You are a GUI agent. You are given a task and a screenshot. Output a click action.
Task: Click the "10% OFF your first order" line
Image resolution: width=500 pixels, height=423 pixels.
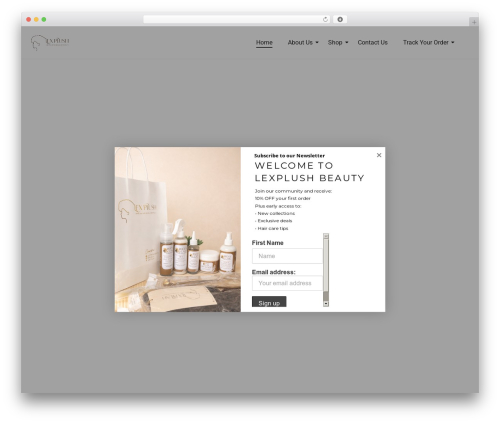tap(283, 198)
